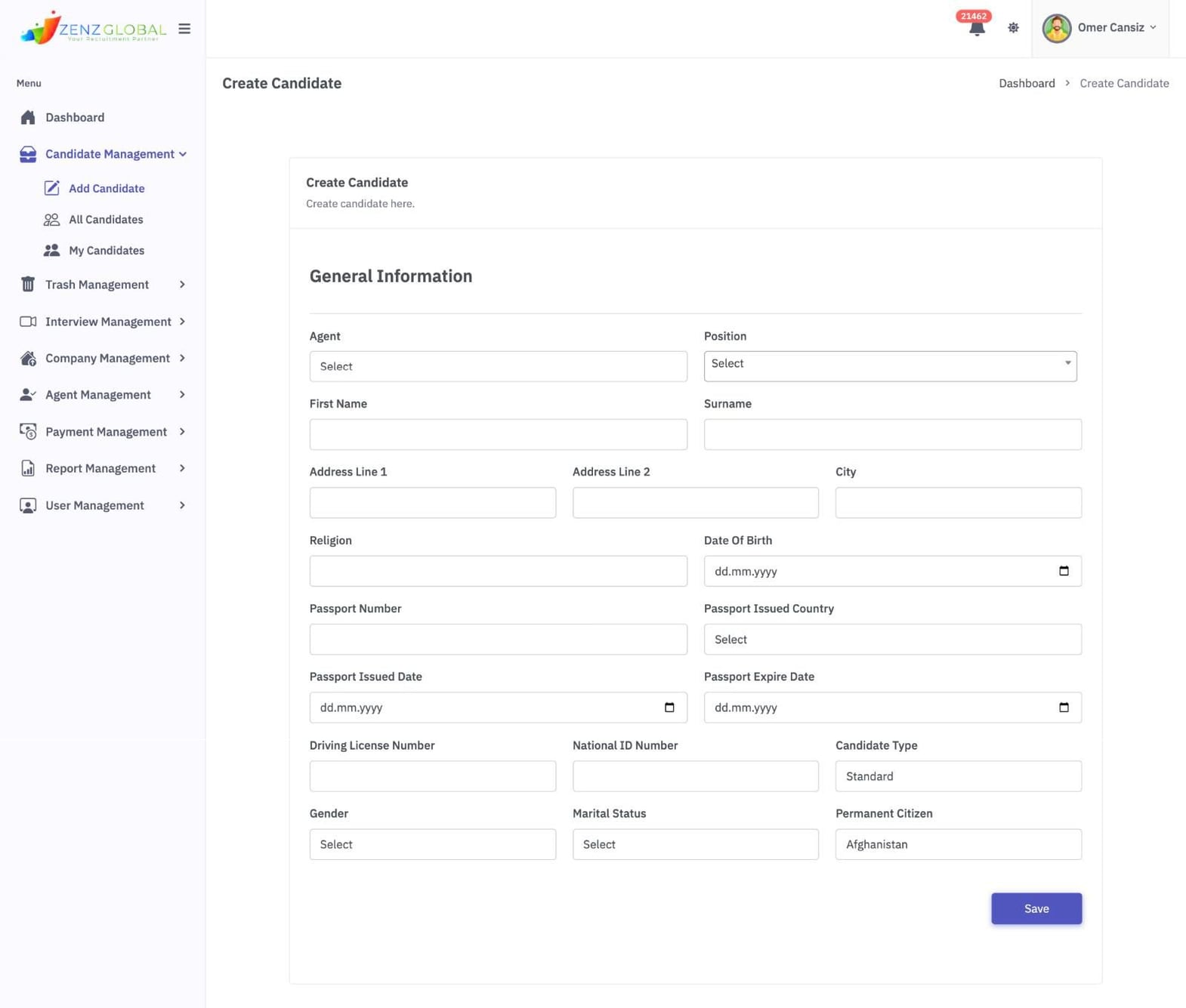
Task: Click the Dashboard home icon in sidebar
Action: coord(28,117)
